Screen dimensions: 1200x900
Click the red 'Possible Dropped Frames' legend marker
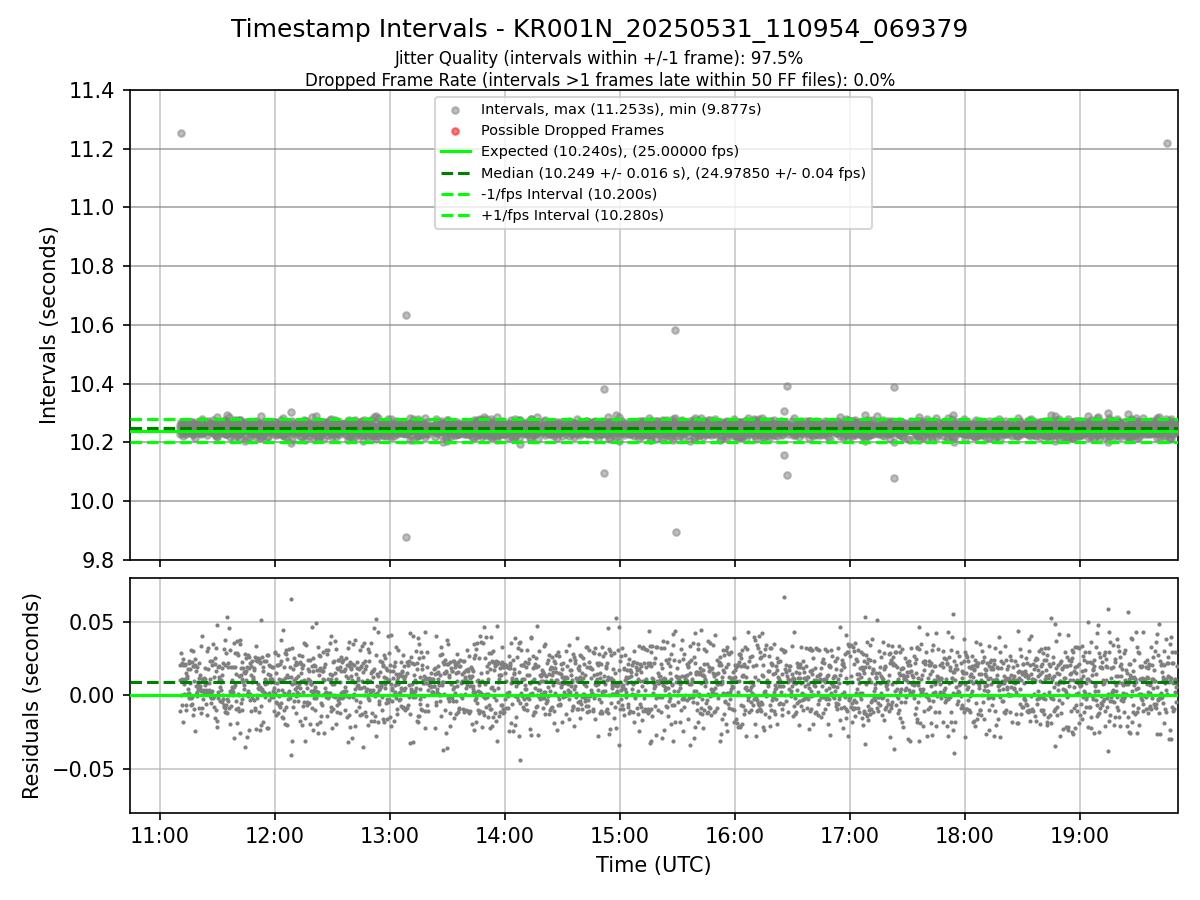455,131
